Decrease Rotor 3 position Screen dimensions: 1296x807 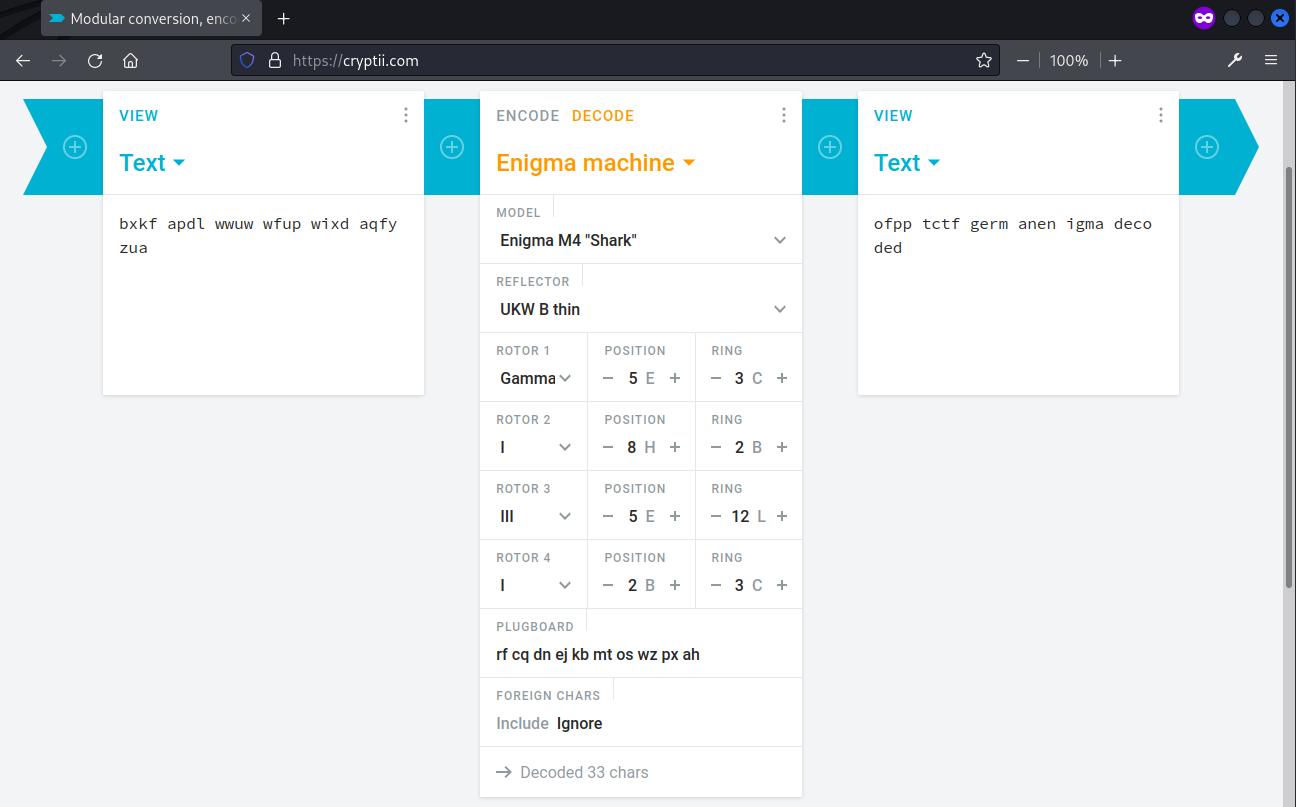pyautogui.click(x=608, y=516)
